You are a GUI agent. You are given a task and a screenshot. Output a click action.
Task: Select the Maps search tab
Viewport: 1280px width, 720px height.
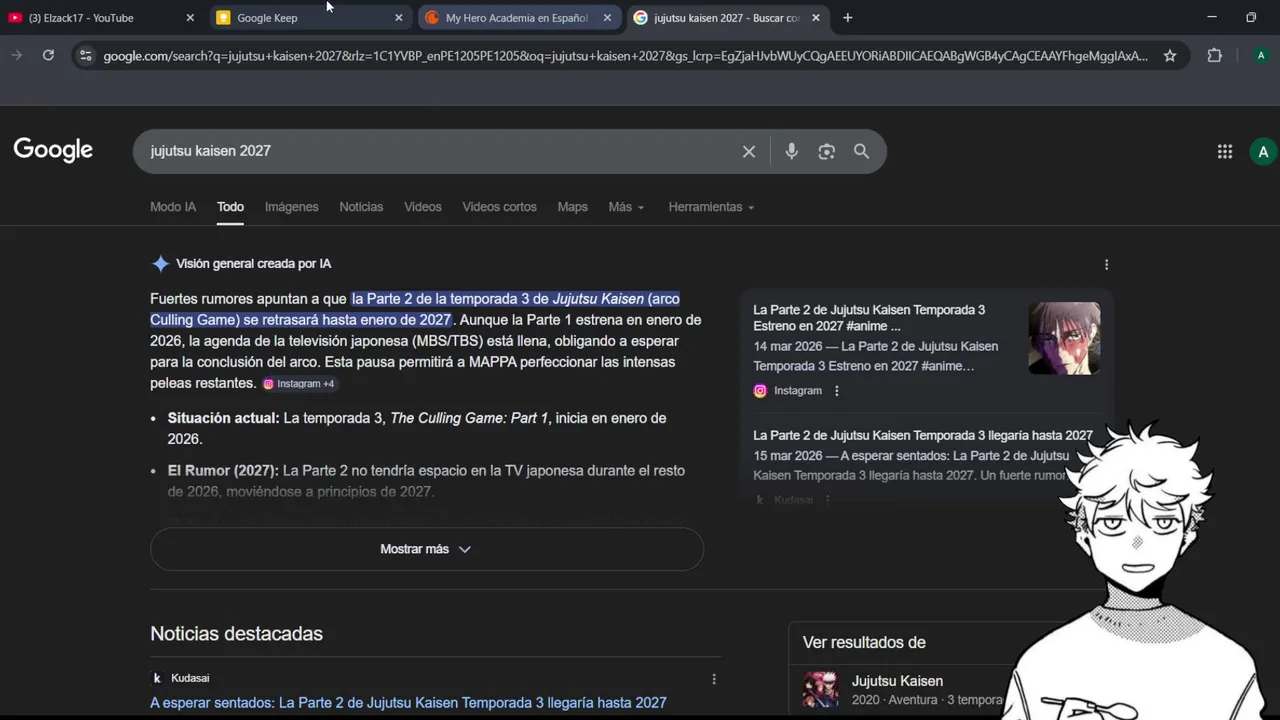pyautogui.click(x=573, y=207)
